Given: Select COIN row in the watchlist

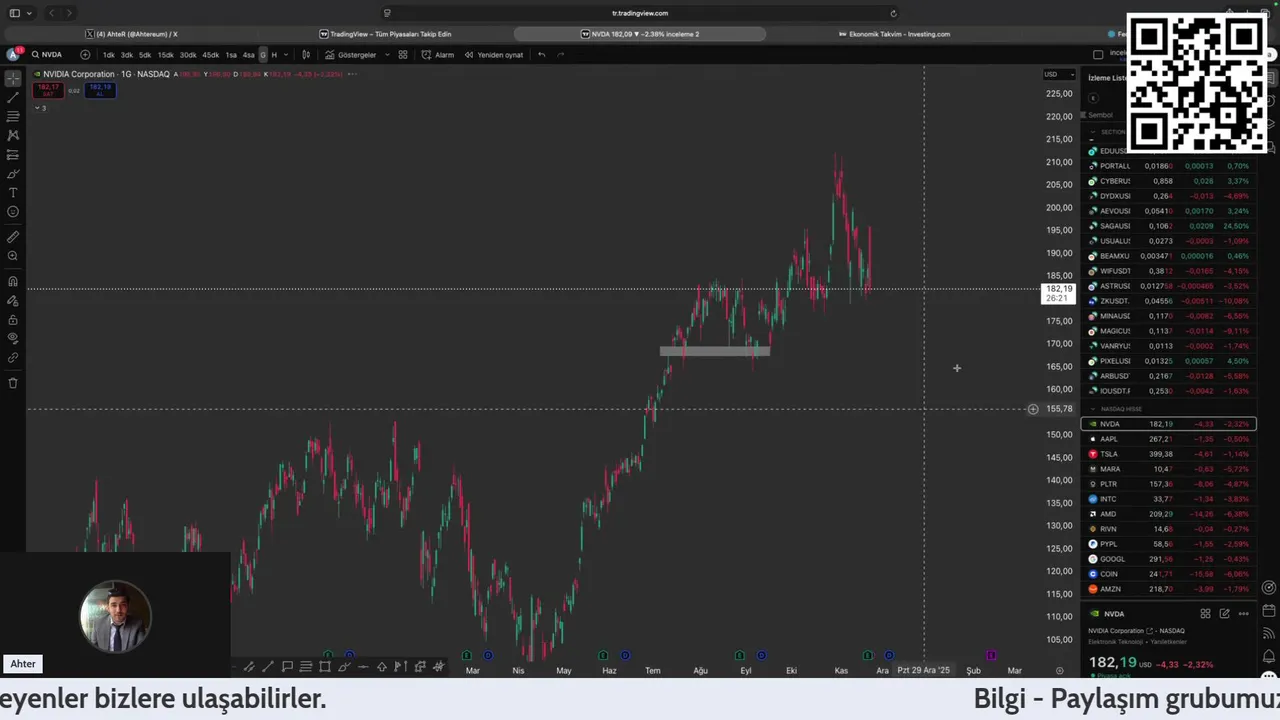Looking at the screenshot, I should pyautogui.click(x=1168, y=574).
